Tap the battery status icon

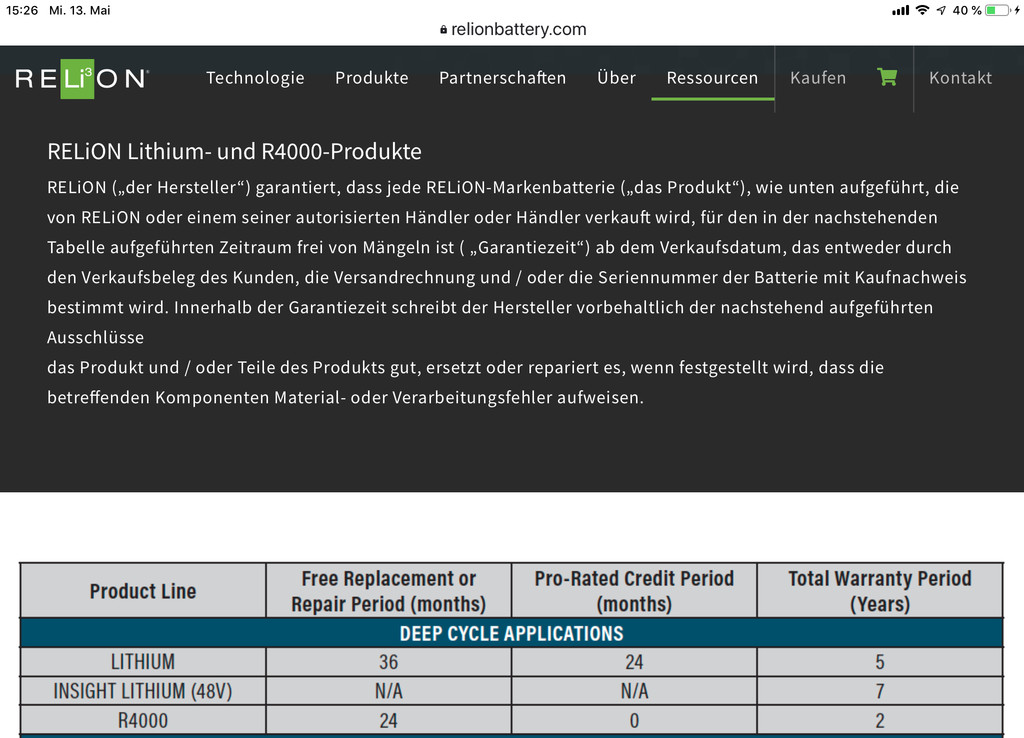(998, 10)
